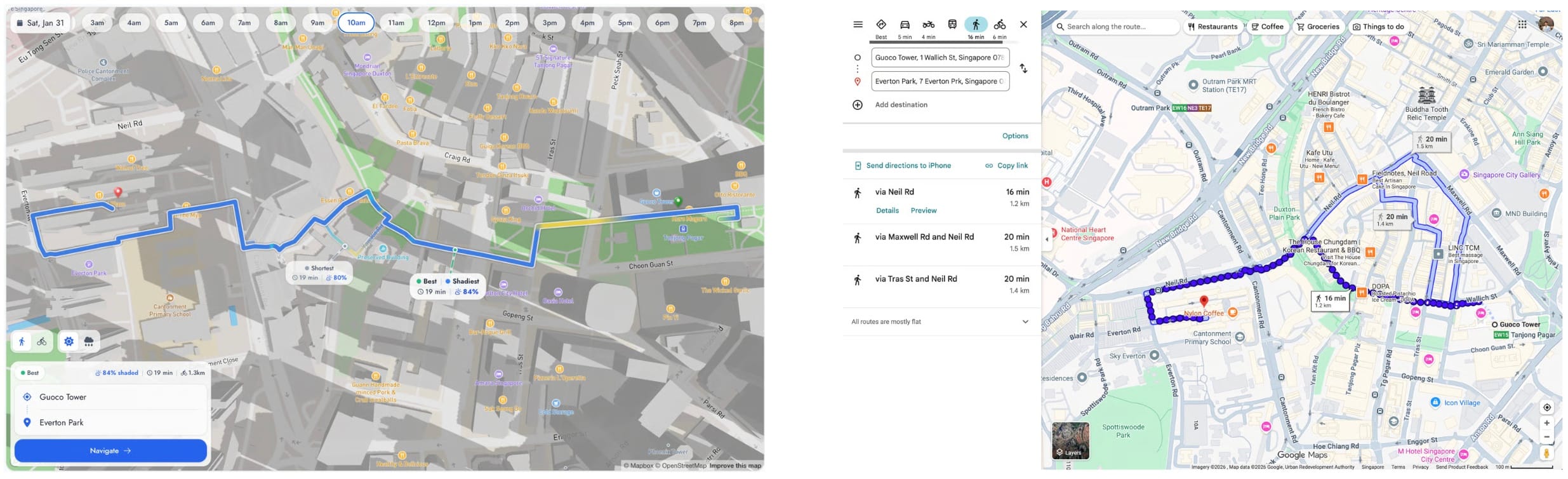Open the Google apps grid
1568x479 pixels.
tap(1522, 25)
